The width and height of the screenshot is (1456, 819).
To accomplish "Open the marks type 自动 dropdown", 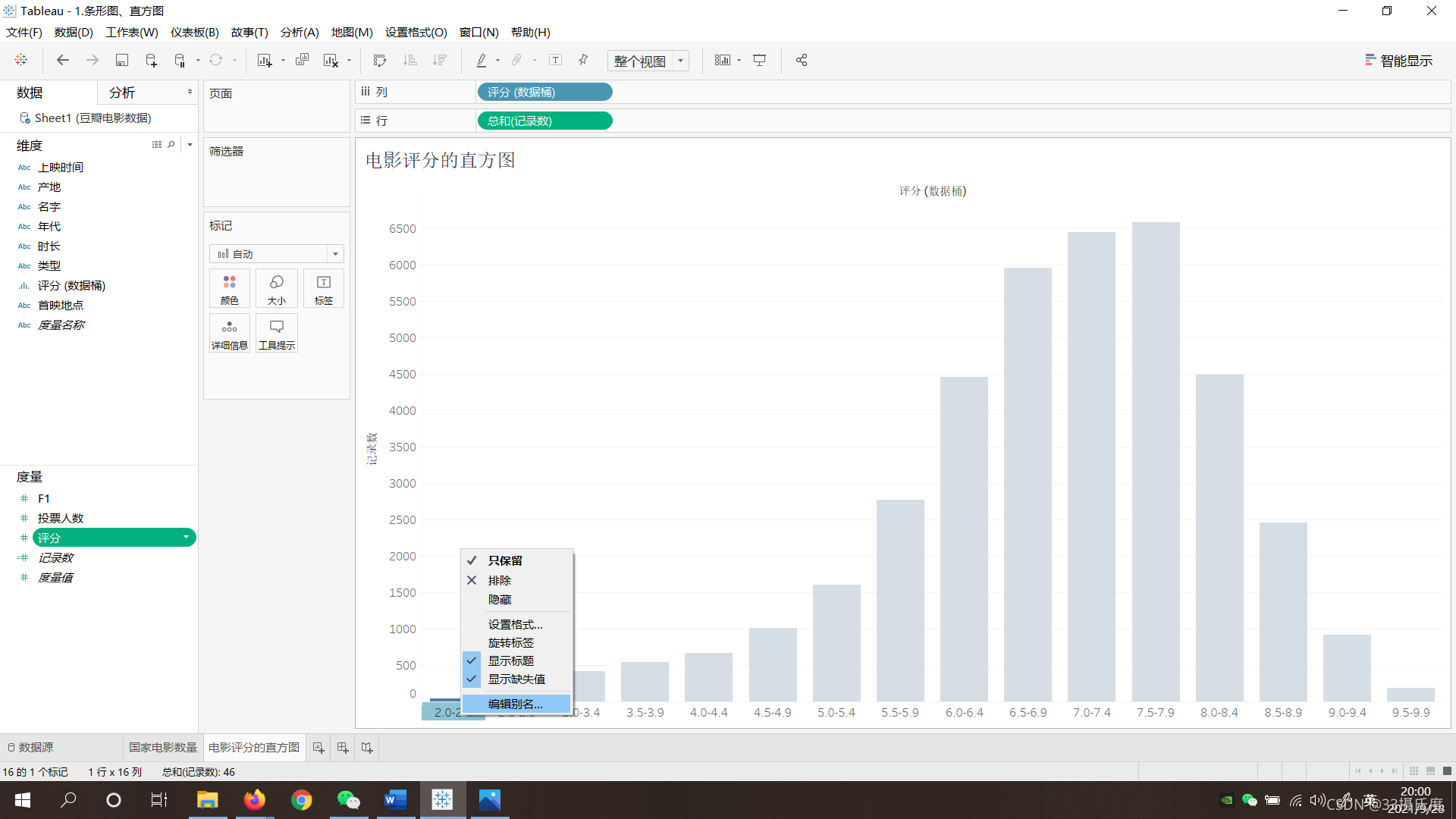I will [x=335, y=254].
